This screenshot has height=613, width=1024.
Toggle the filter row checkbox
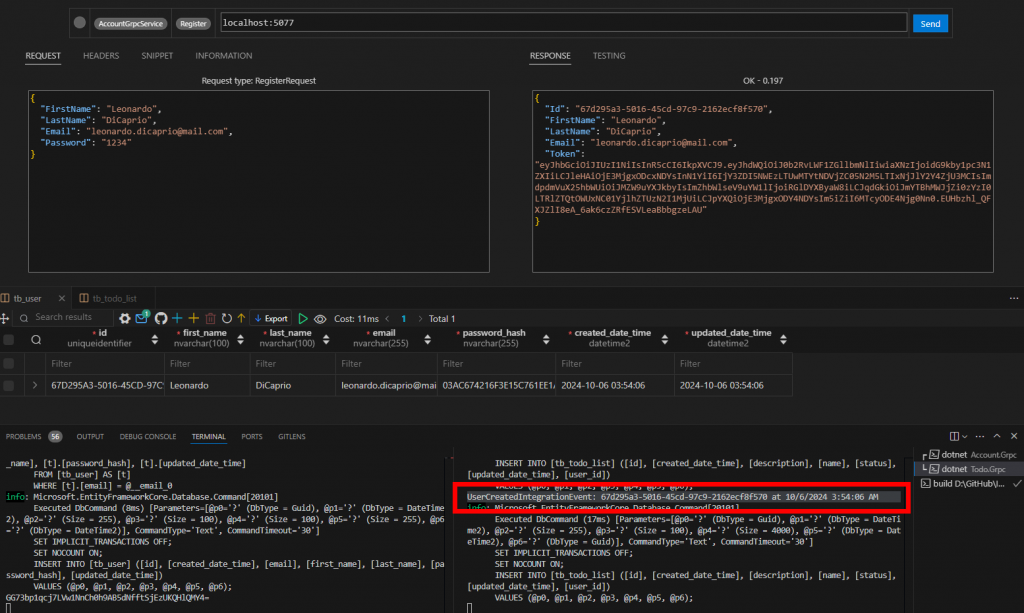8,364
